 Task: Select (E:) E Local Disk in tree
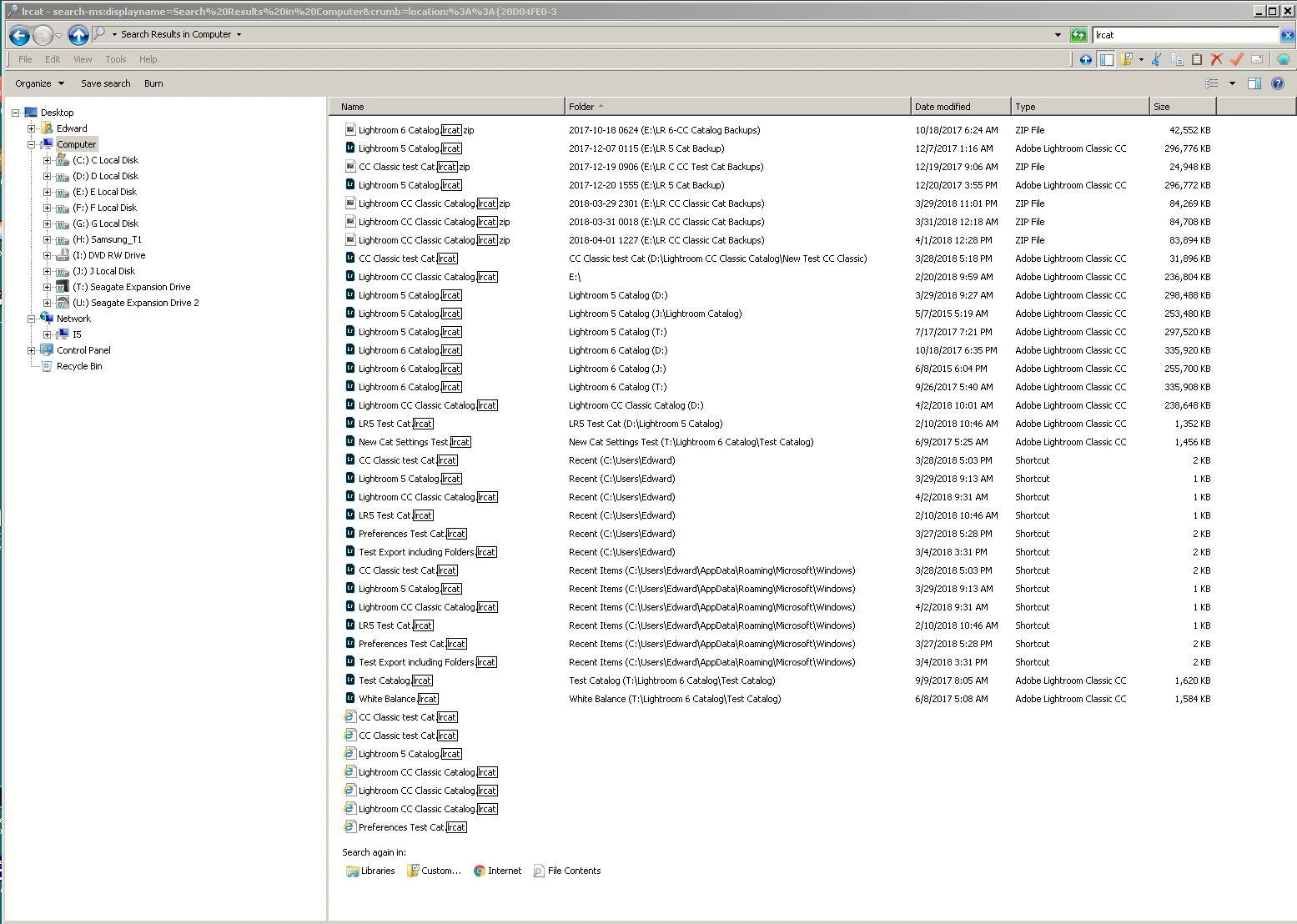[104, 192]
